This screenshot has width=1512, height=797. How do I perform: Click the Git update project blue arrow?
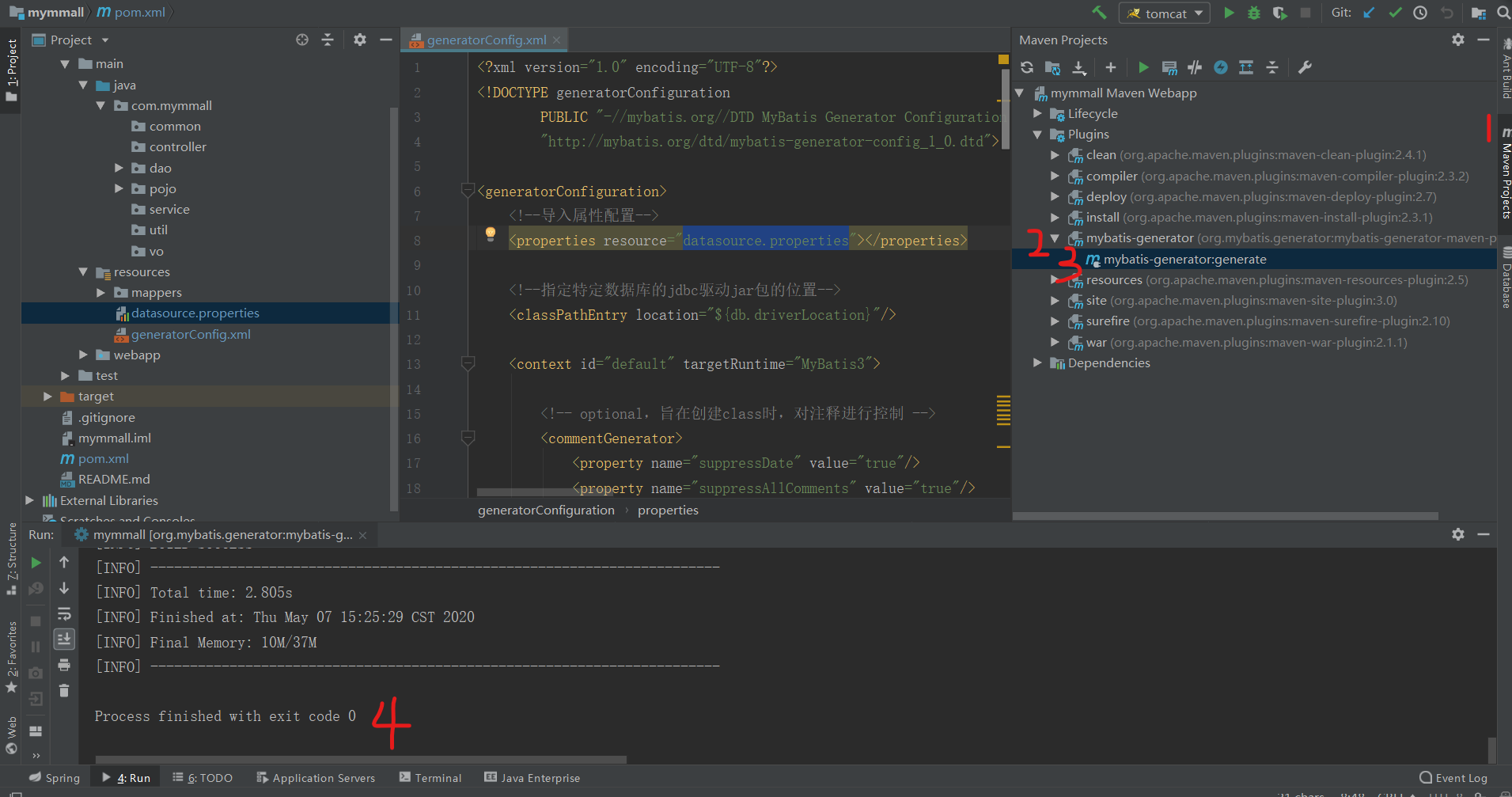(x=1370, y=13)
